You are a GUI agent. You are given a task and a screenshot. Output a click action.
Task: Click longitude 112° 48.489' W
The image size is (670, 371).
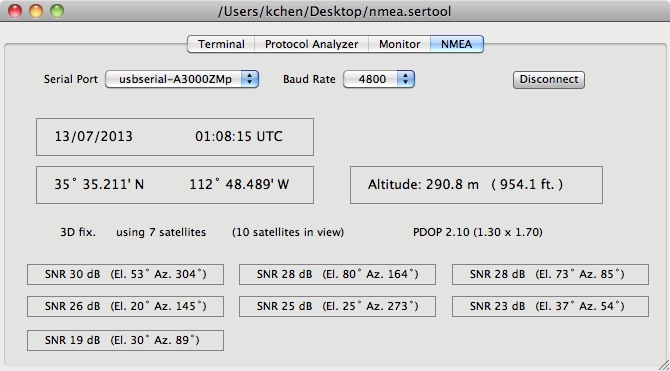coord(239,184)
